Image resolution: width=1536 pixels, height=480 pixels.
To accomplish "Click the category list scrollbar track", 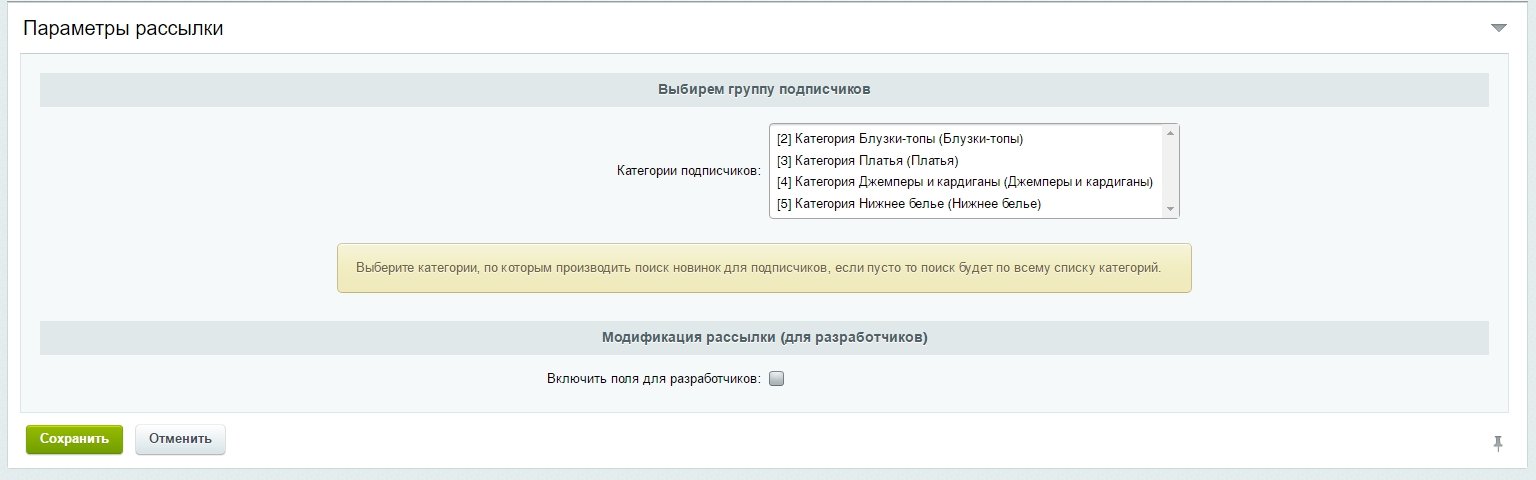I will point(1170,171).
